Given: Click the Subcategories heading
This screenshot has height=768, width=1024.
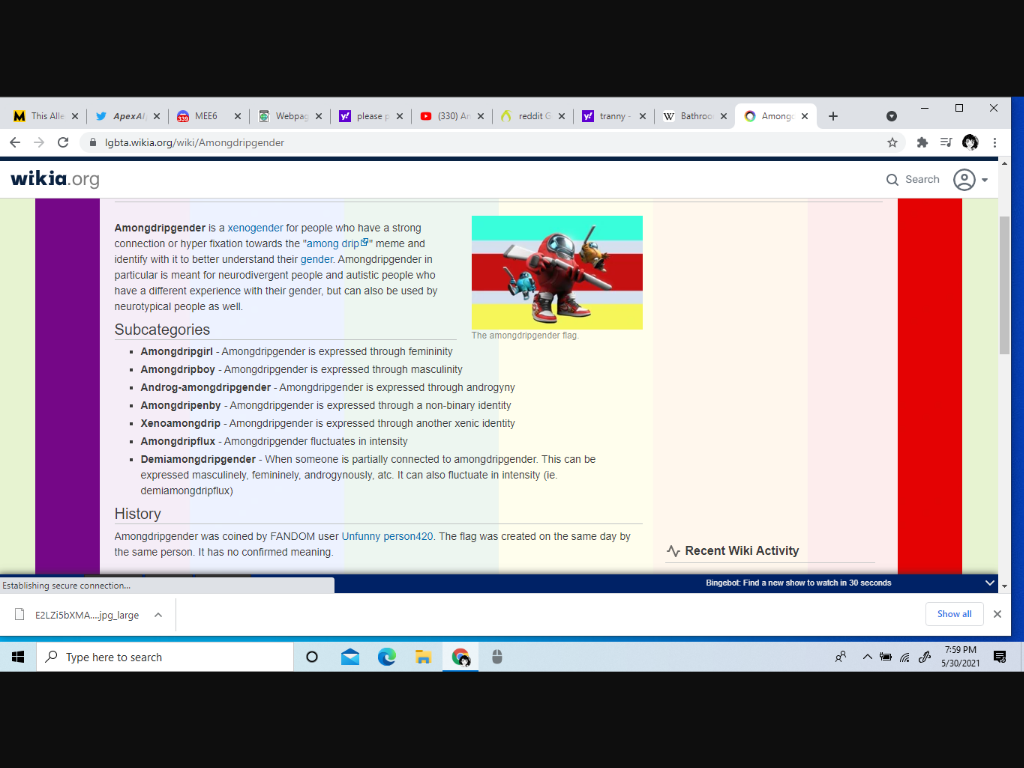Looking at the screenshot, I should [x=162, y=330].
